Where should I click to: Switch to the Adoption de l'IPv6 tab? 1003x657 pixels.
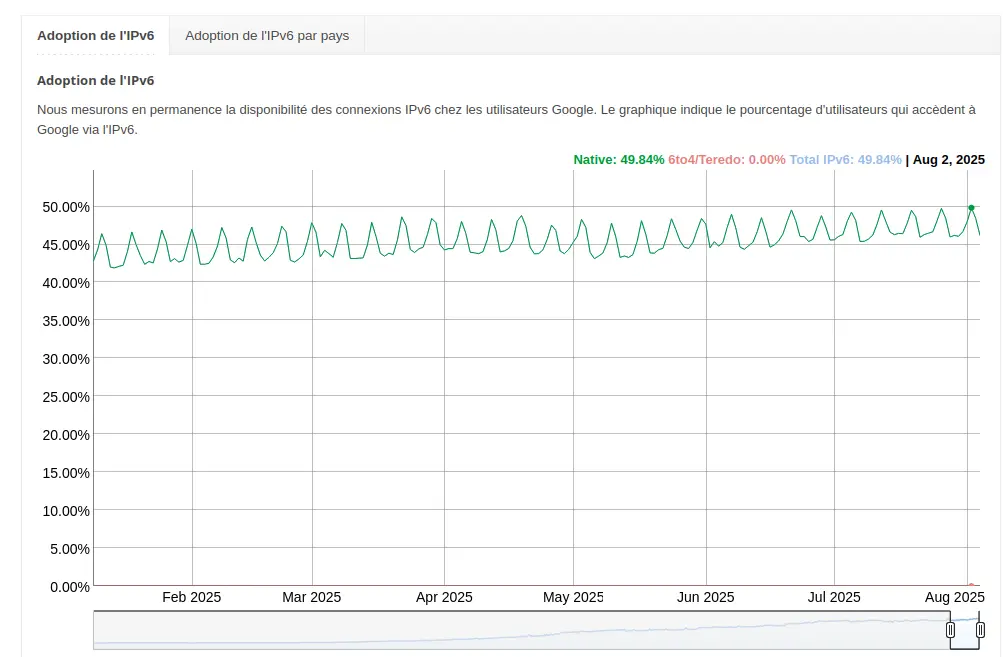[x=96, y=35]
